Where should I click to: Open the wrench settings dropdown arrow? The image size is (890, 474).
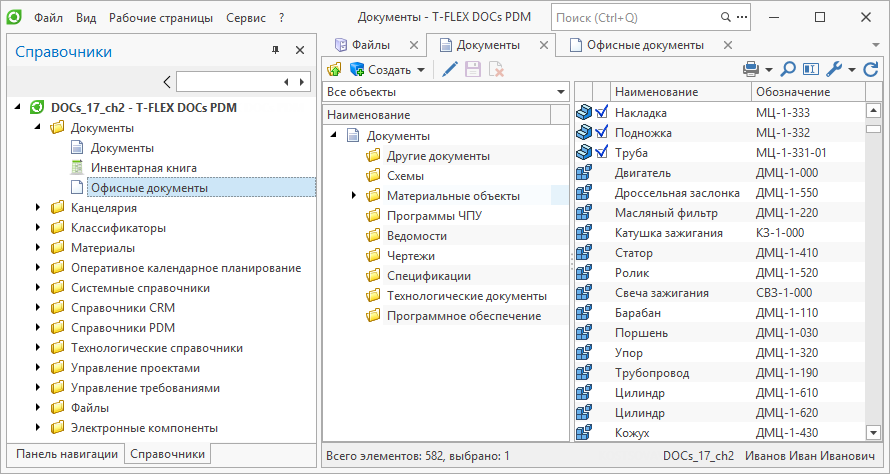click(x=852, y=70)
